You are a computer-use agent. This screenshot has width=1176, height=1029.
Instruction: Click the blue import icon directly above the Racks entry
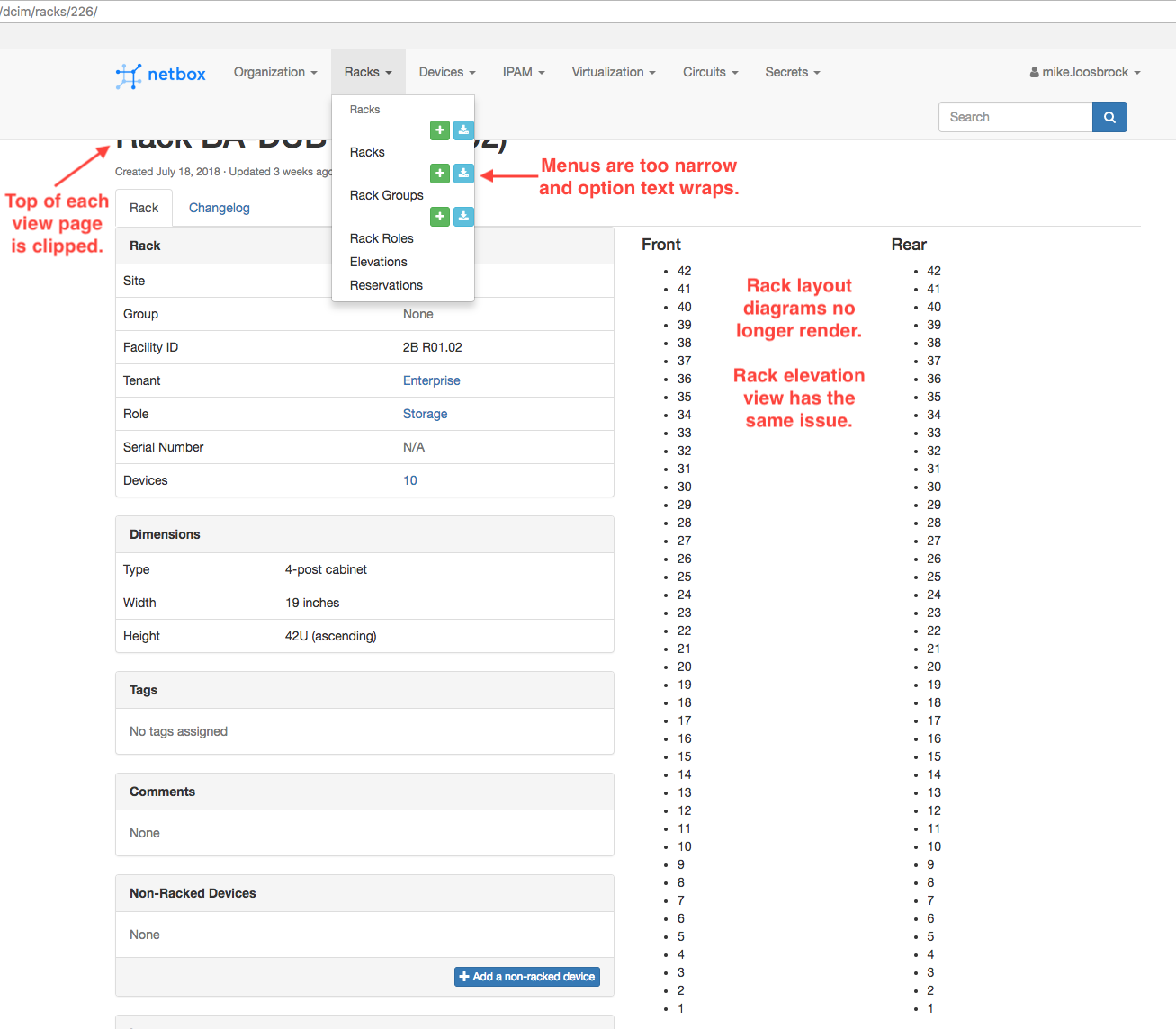pos(463,130)
